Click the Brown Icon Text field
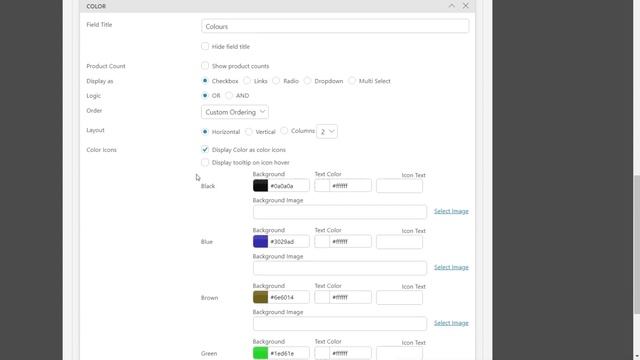The image size is (640, 360). (399, 298)
